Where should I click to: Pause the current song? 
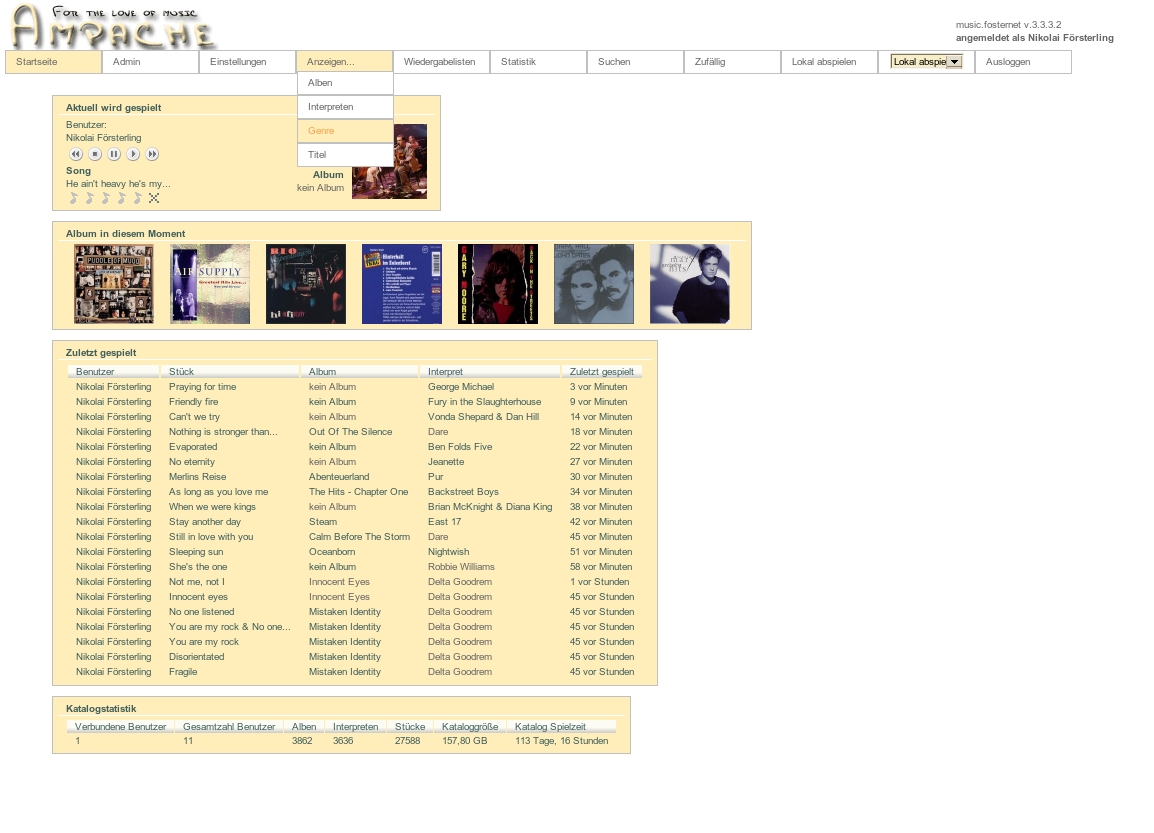(x=114, y=154)
